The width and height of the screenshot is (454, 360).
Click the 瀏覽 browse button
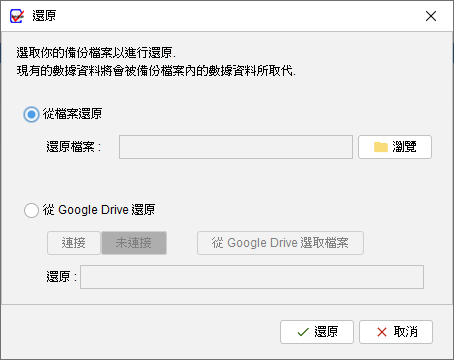[x=395, y=147]
